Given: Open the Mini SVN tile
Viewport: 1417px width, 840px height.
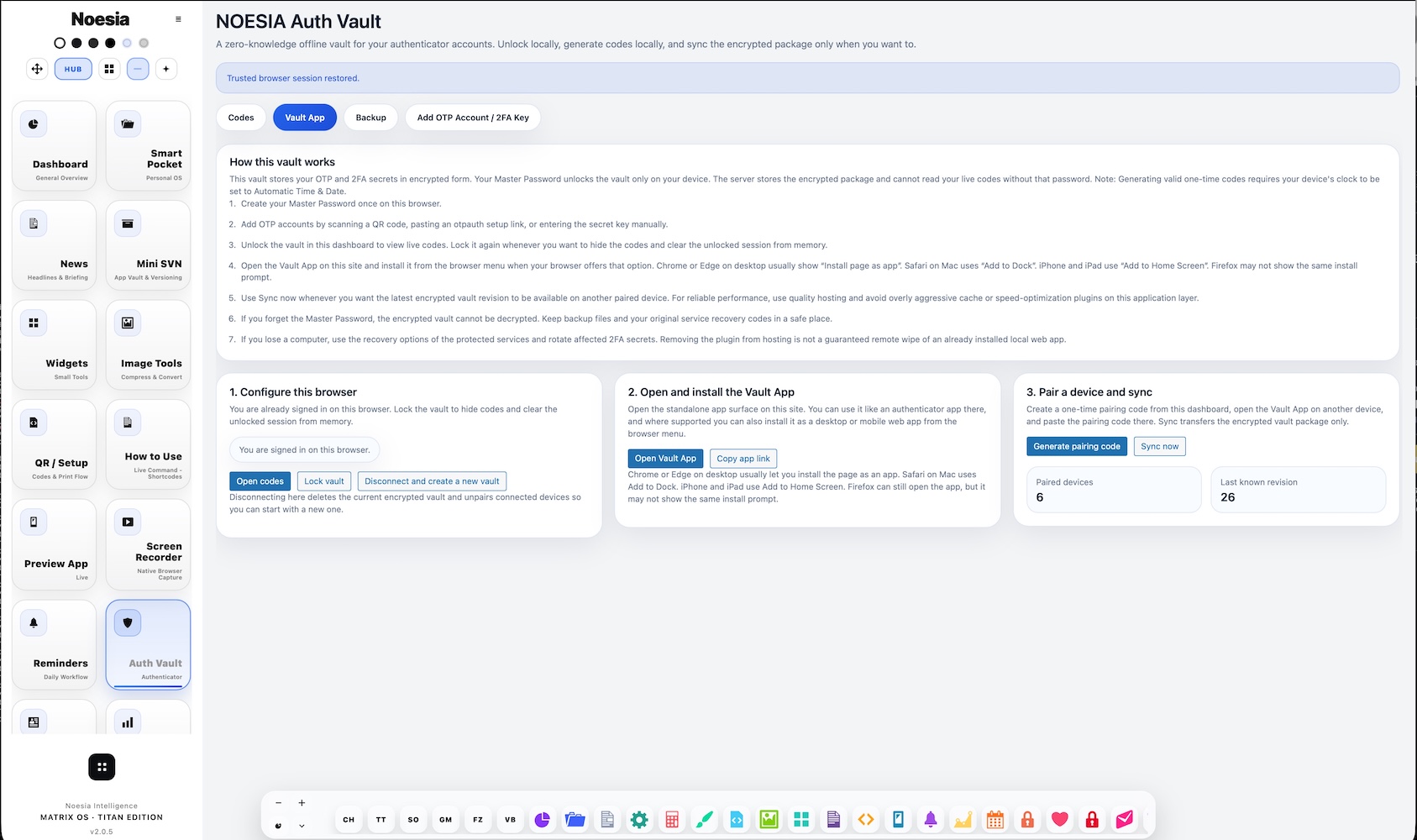Looking at the screenshot, I should tap(148, 245).
